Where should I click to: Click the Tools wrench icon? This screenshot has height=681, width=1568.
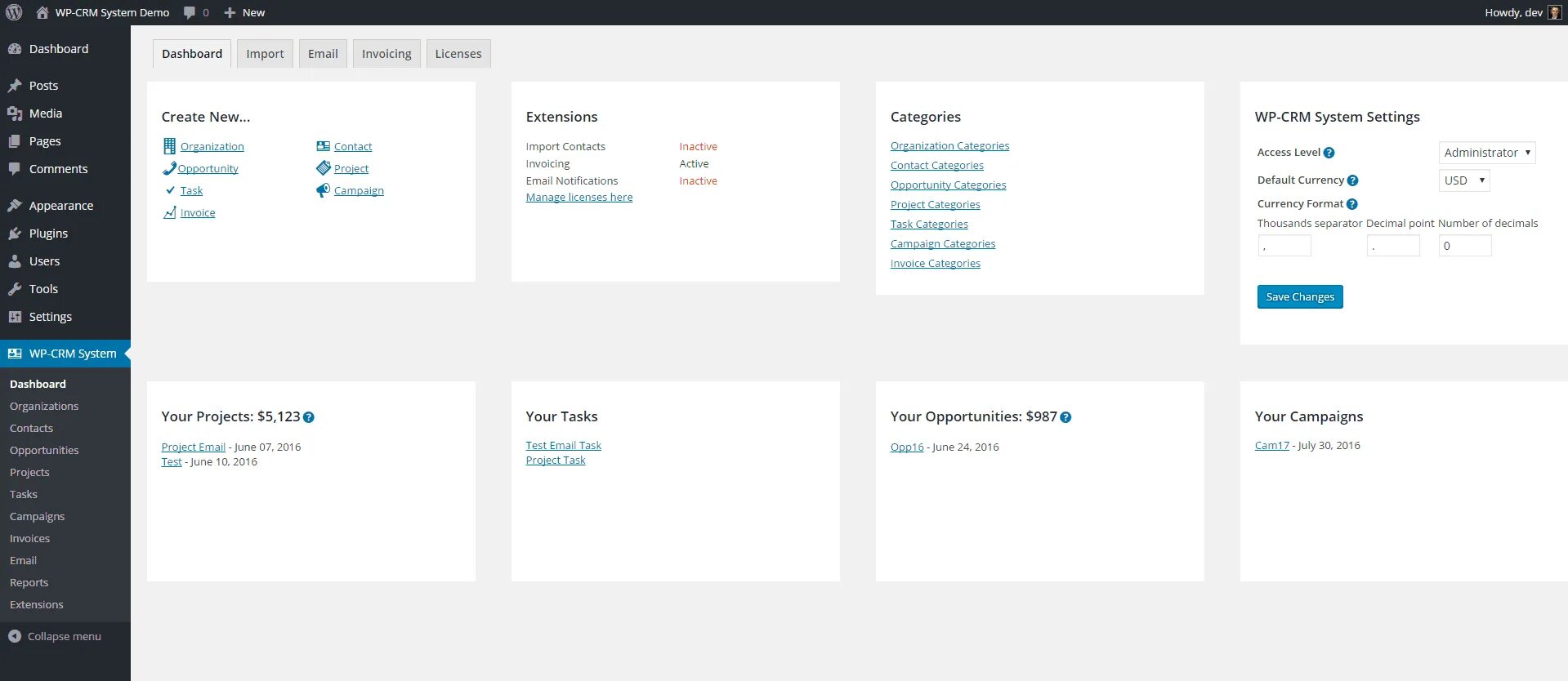point(15,289)
